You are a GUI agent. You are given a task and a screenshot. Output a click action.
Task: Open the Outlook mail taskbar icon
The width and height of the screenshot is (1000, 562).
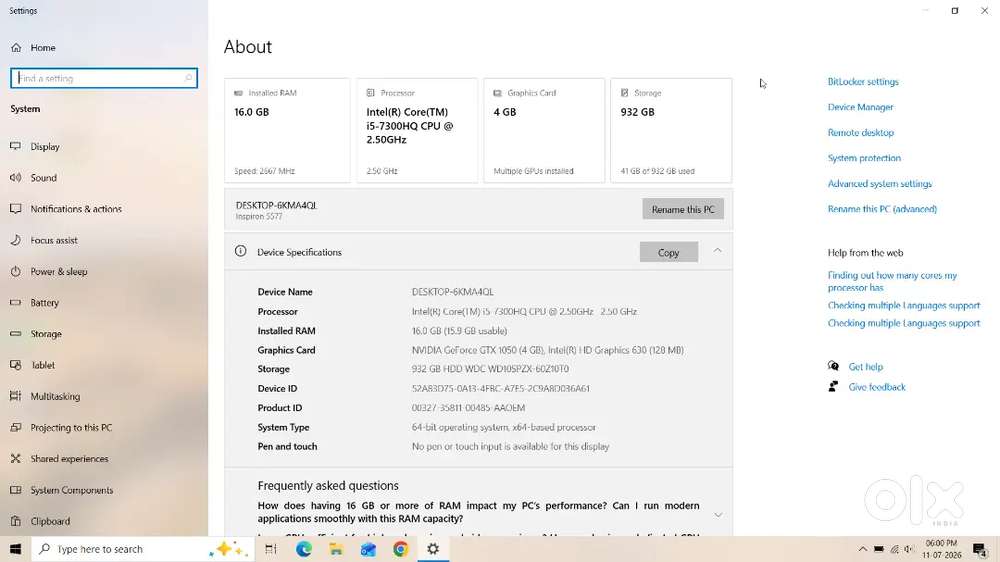[x=369, y=549]
